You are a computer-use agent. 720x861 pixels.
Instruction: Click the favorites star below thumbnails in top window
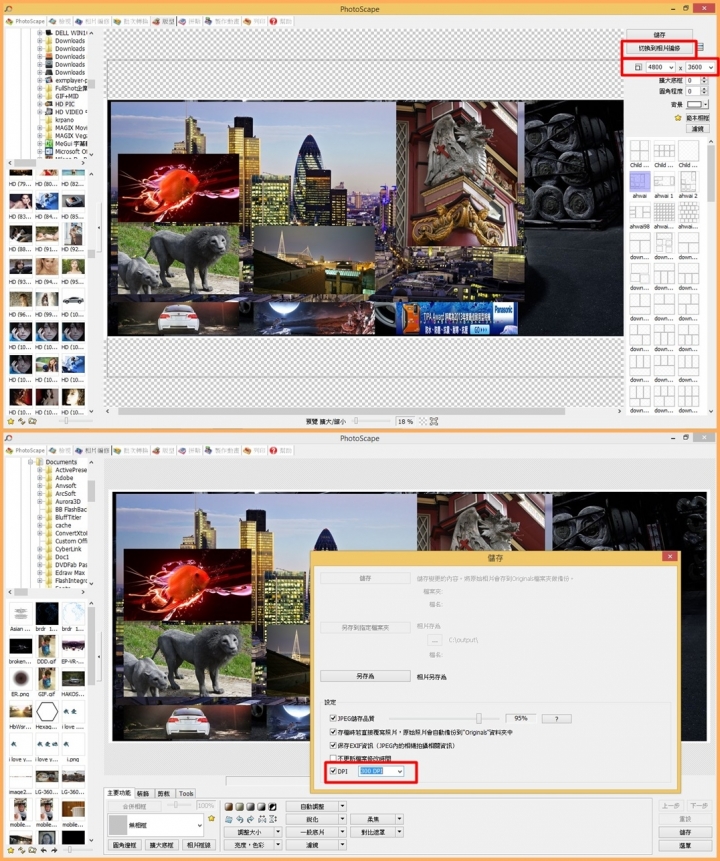(10, 421)
